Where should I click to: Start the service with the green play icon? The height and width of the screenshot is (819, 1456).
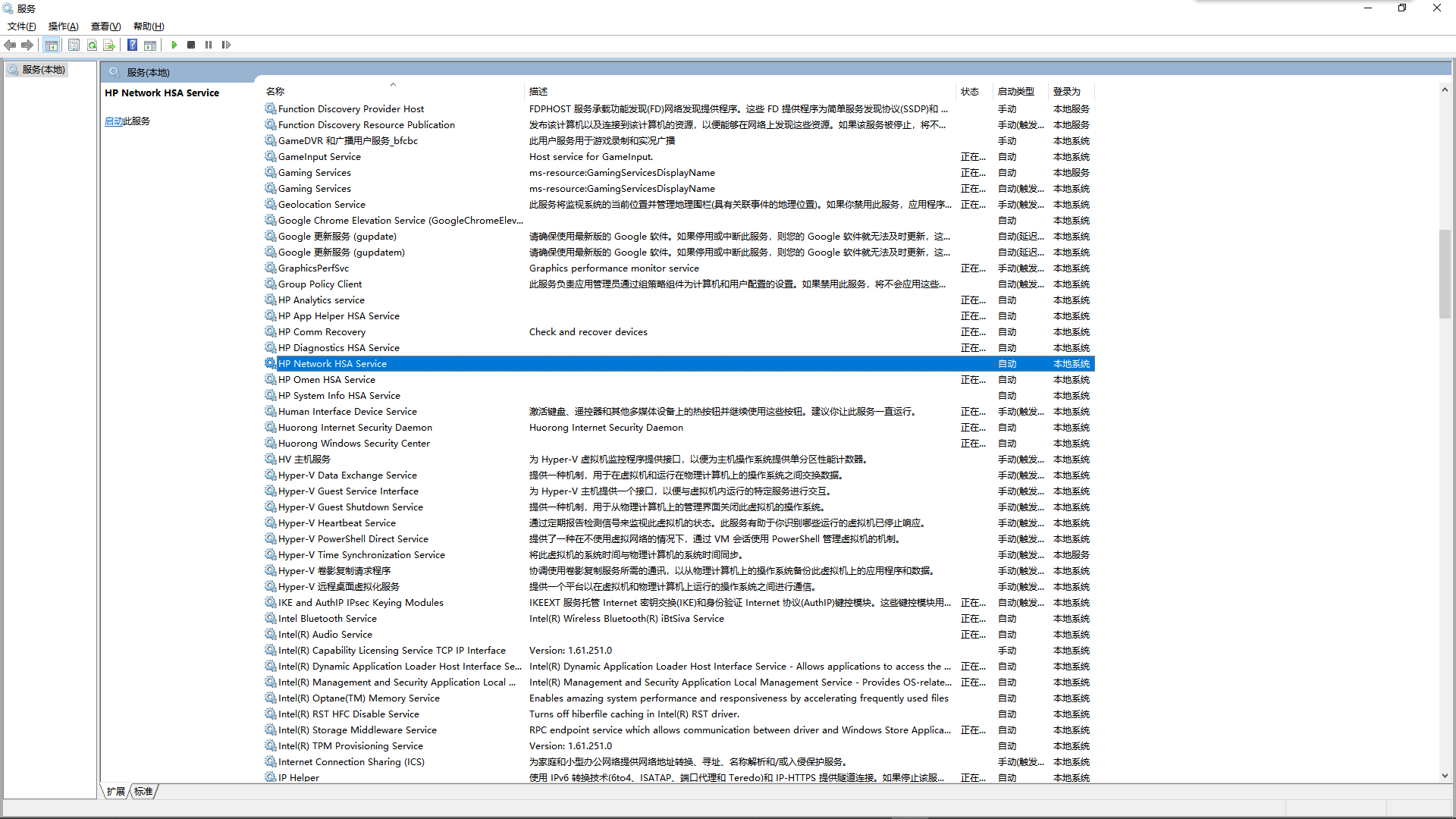coord(174,45)
